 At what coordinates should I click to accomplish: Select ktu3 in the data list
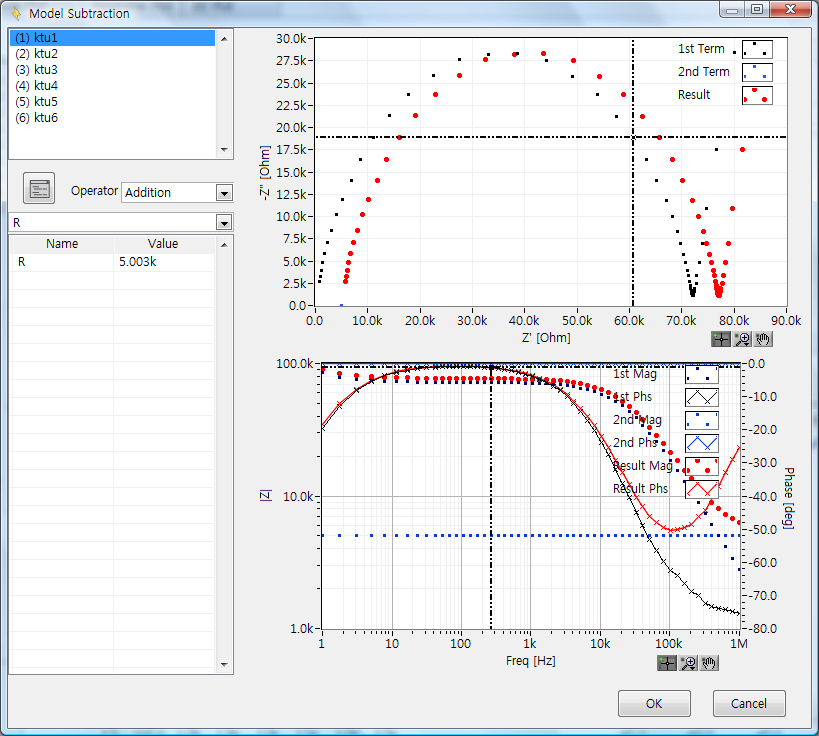36,69
